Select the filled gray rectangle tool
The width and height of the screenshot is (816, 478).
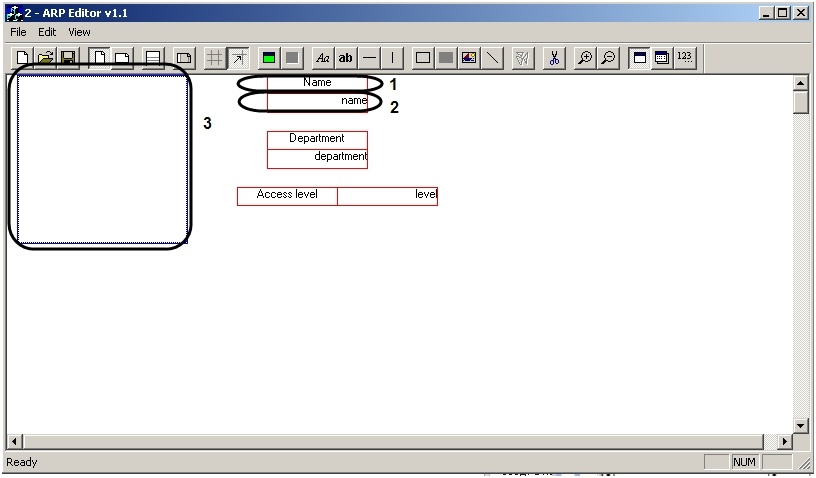(446, 58)
